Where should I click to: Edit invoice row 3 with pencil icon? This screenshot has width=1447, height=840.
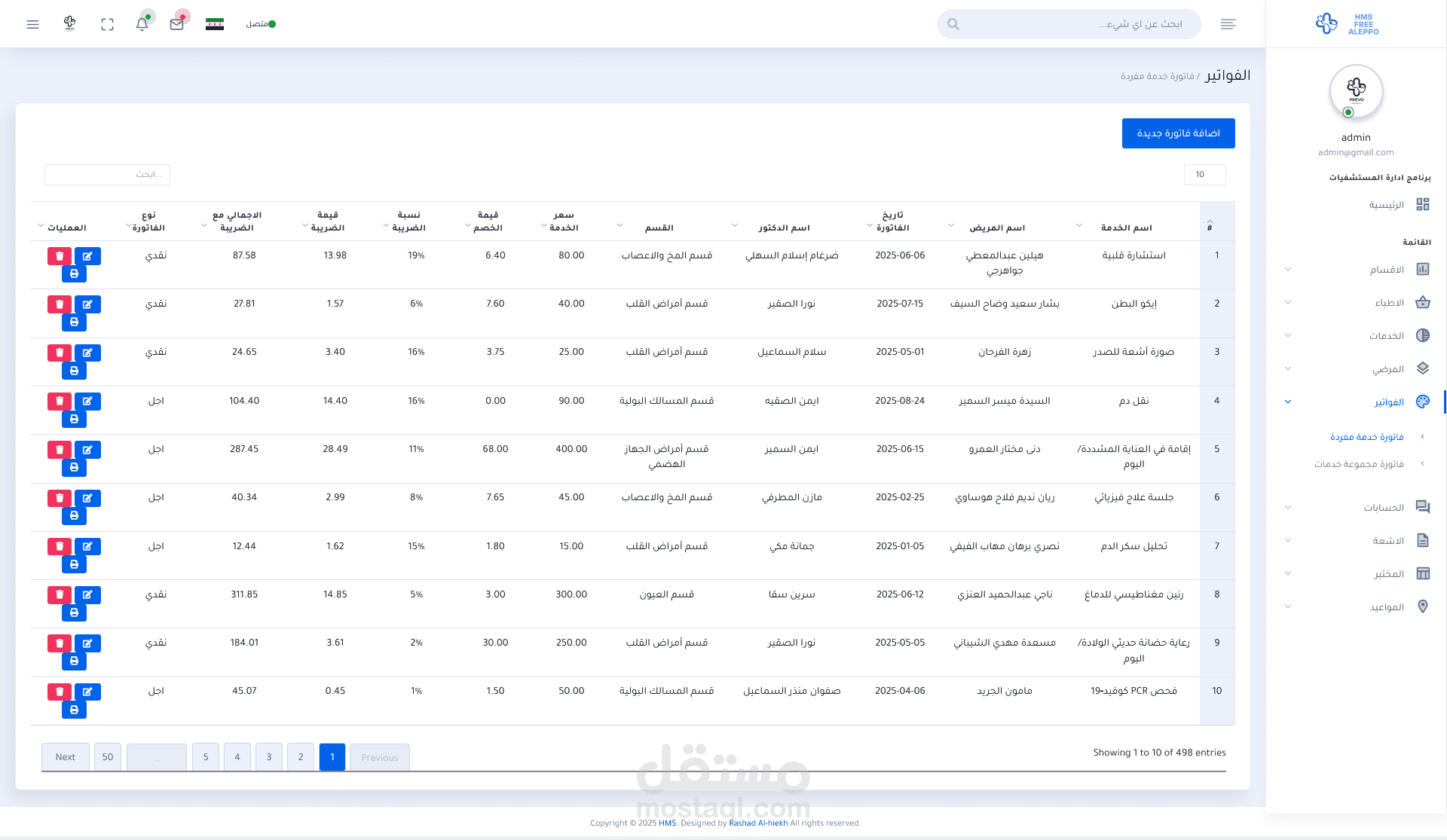(x=87, y=353)
